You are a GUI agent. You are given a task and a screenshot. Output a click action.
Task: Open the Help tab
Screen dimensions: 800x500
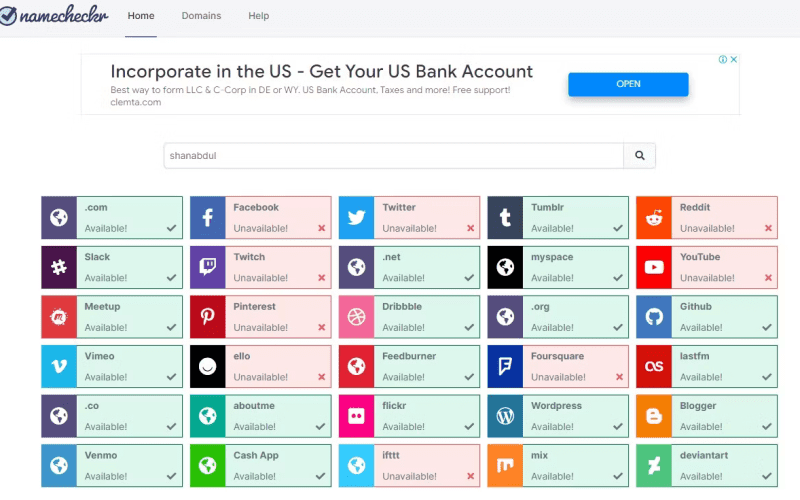coord(259,16)
